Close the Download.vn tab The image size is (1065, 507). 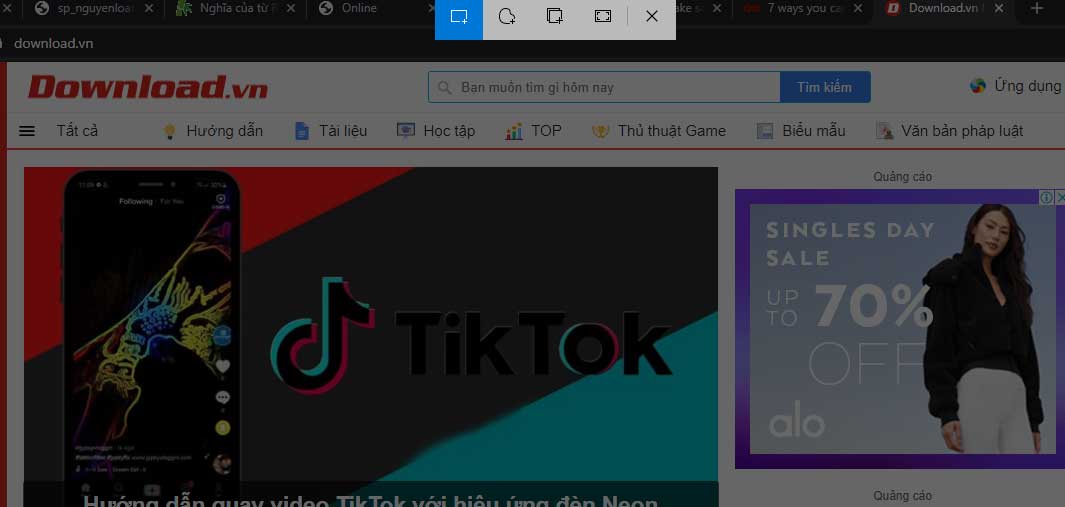[998, 8]
